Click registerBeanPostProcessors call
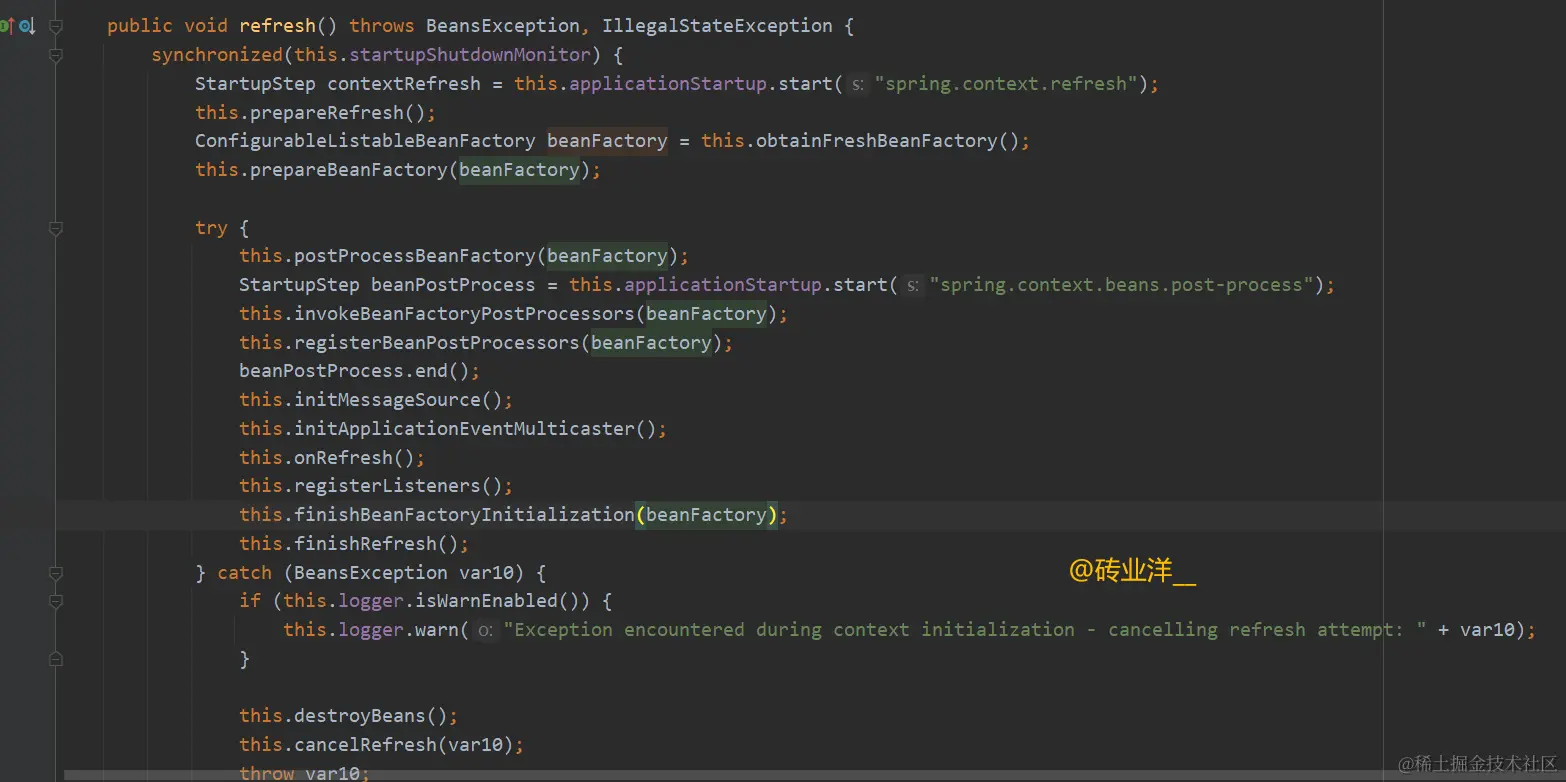The height and width of the screenshot is (782, 1566). [x=437, y=343]
